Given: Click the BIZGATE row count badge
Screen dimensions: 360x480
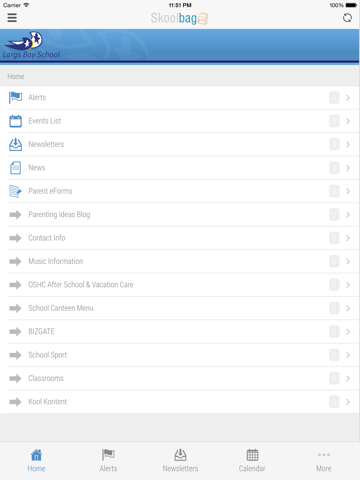Looking at the screenshot, I should tap(334, 332).
